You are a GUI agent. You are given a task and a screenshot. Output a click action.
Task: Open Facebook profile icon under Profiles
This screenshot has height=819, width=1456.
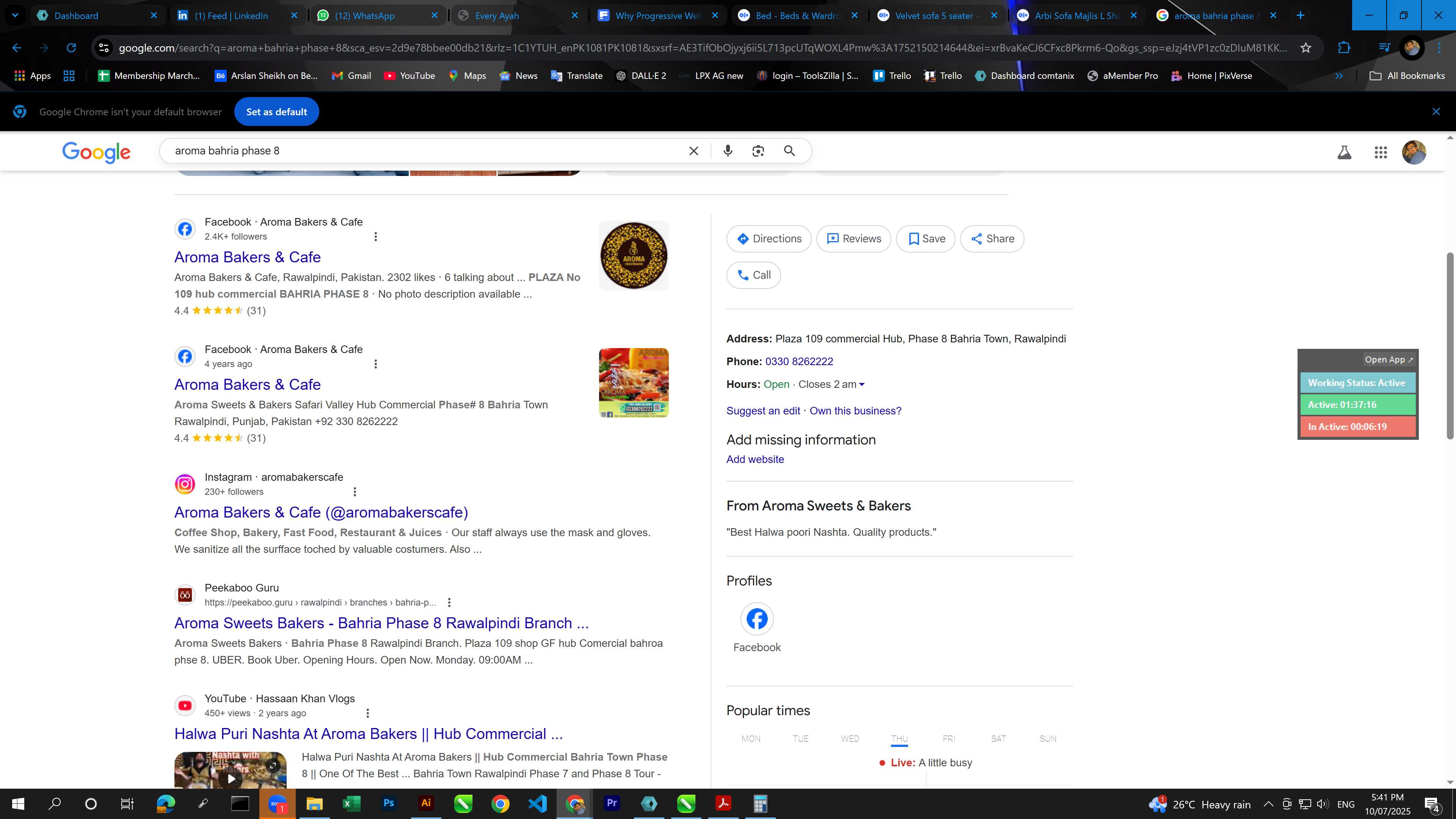click(757, 619)
